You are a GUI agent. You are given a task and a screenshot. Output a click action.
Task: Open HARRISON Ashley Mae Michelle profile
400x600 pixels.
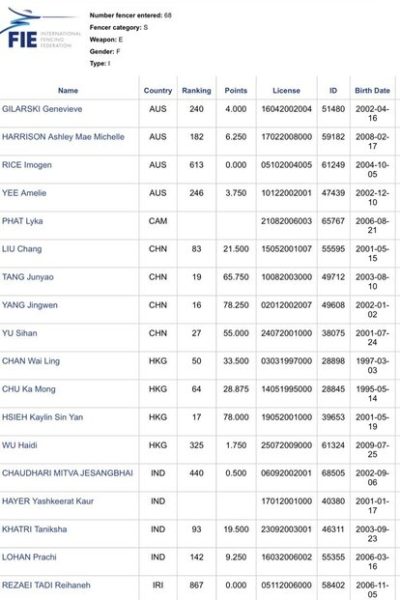(63, 137)
